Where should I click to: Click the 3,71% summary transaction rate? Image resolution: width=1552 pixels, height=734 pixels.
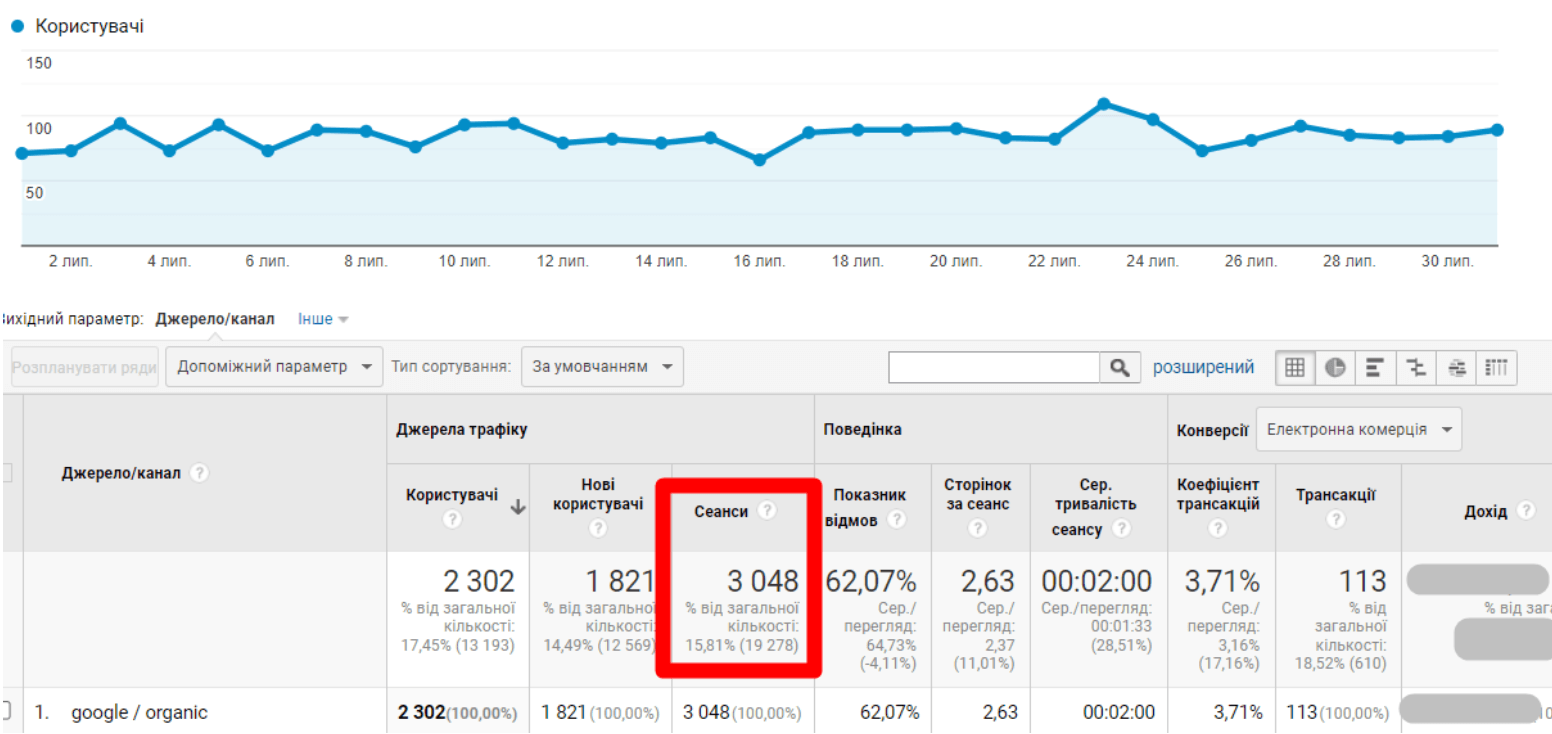tap(1222, 581)
